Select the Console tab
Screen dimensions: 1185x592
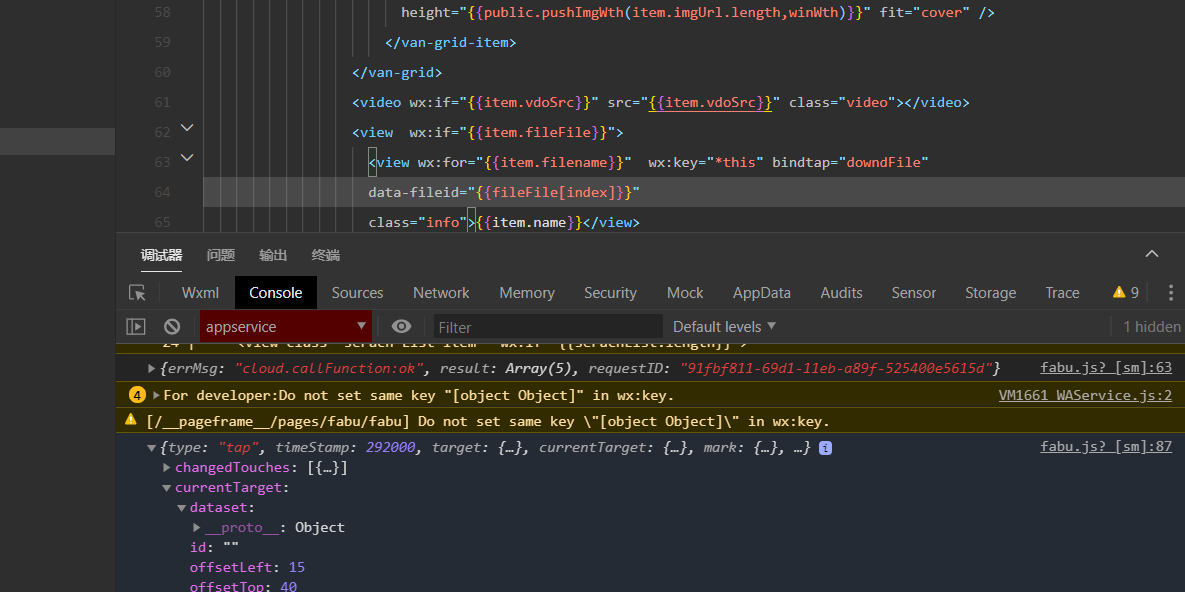point(276,293)
